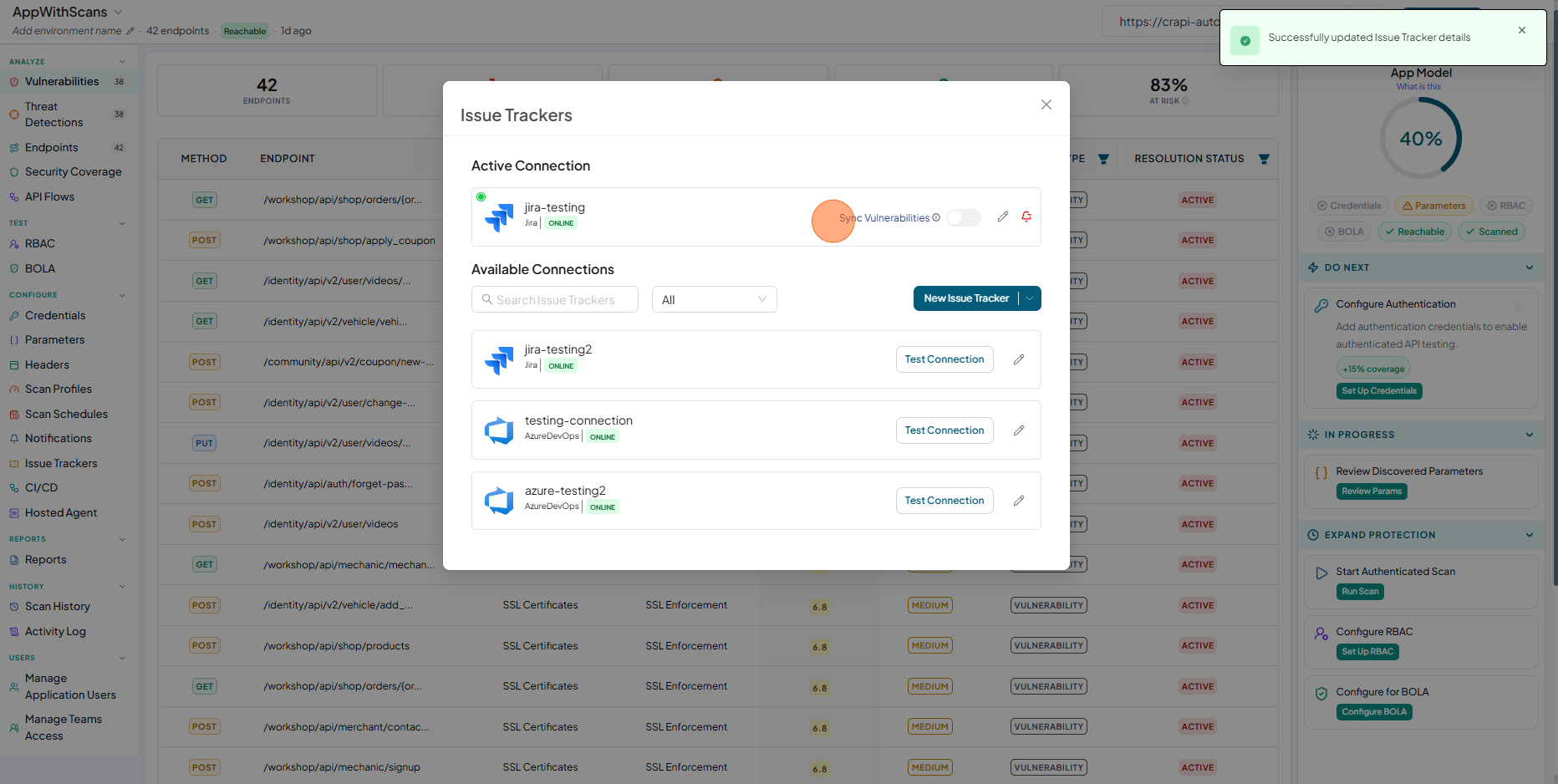Screen dimensions: 1558x784
Task: Open Issue Trackers sidebar item
Action: tap(61, 463)
